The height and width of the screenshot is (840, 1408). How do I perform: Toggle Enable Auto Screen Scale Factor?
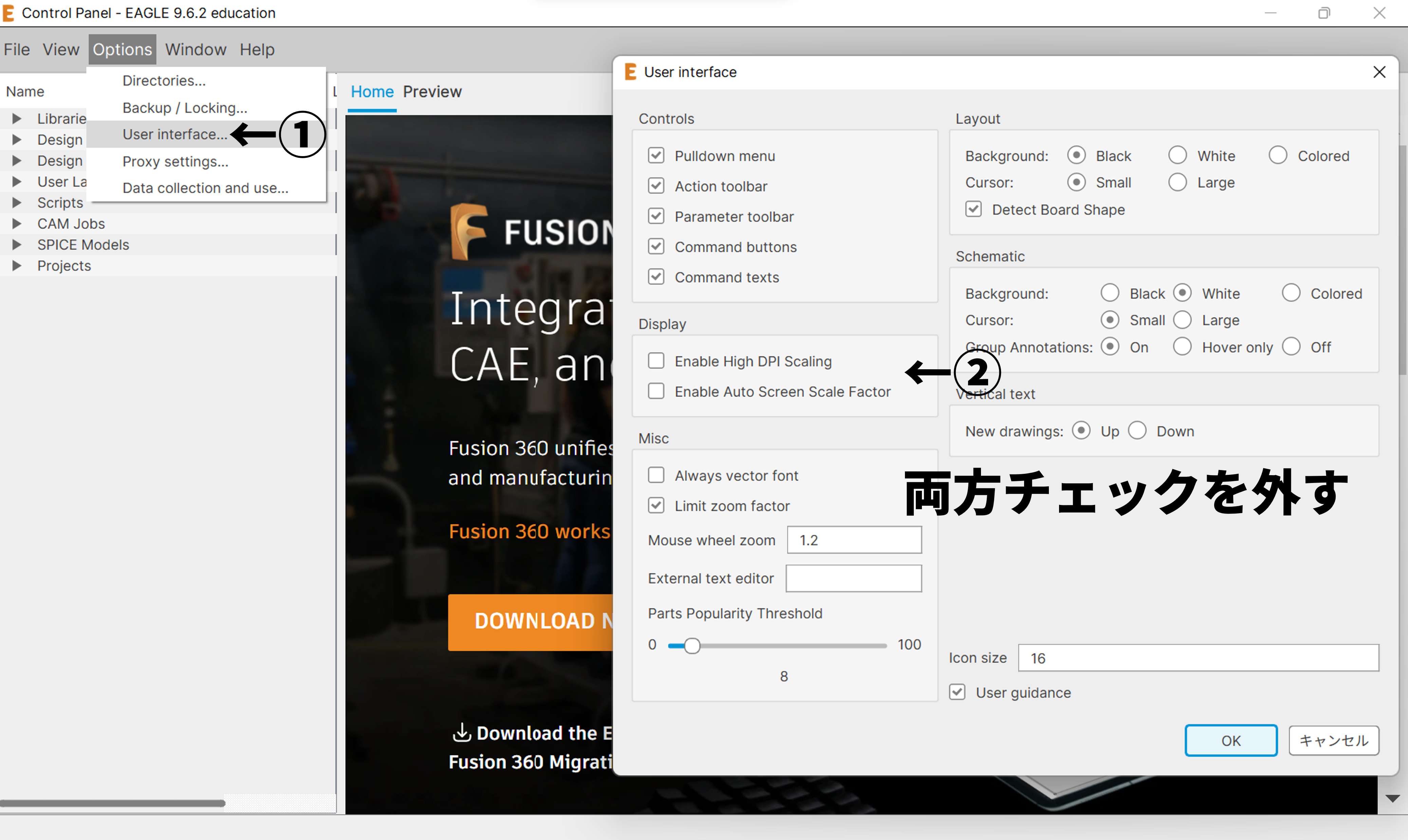pyautogui.click(x=655, y=391)
